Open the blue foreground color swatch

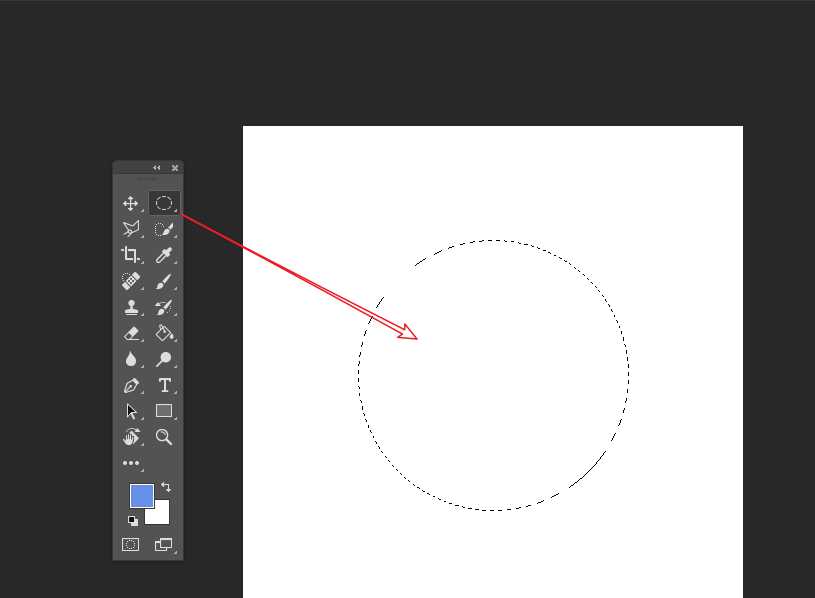pyautogui.click(x=141, y=495)
